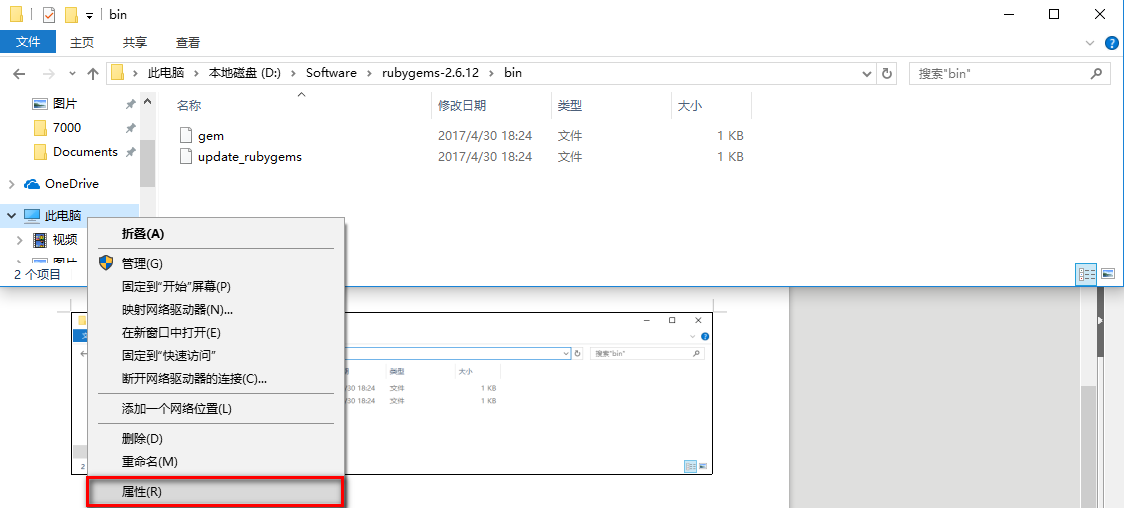
Task: Switch to the 查看 ribbon tab
Action: (188, 42)
